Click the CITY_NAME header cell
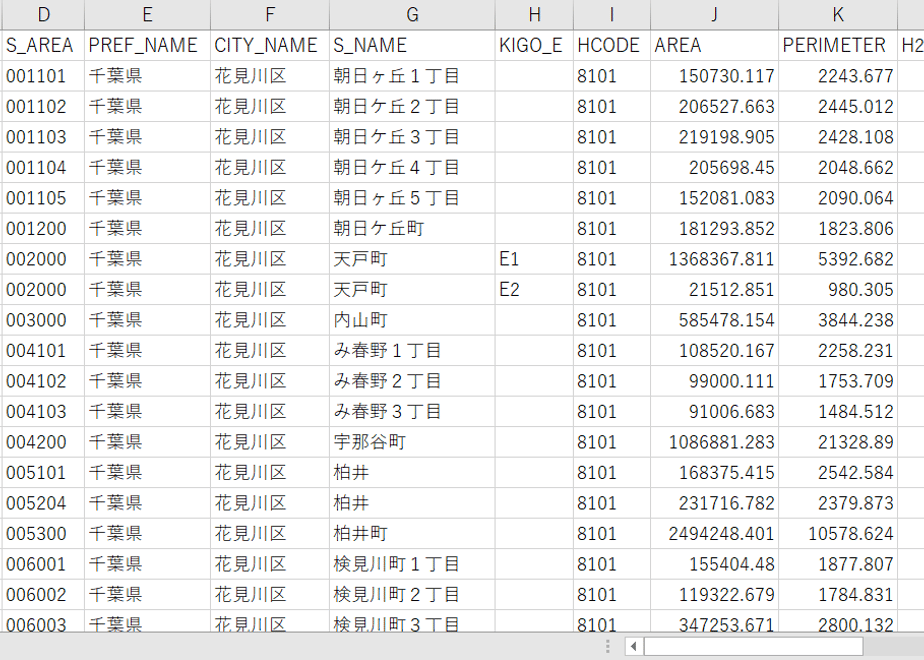Viewport: 924px width, 660px height. (x=270, y=45)
